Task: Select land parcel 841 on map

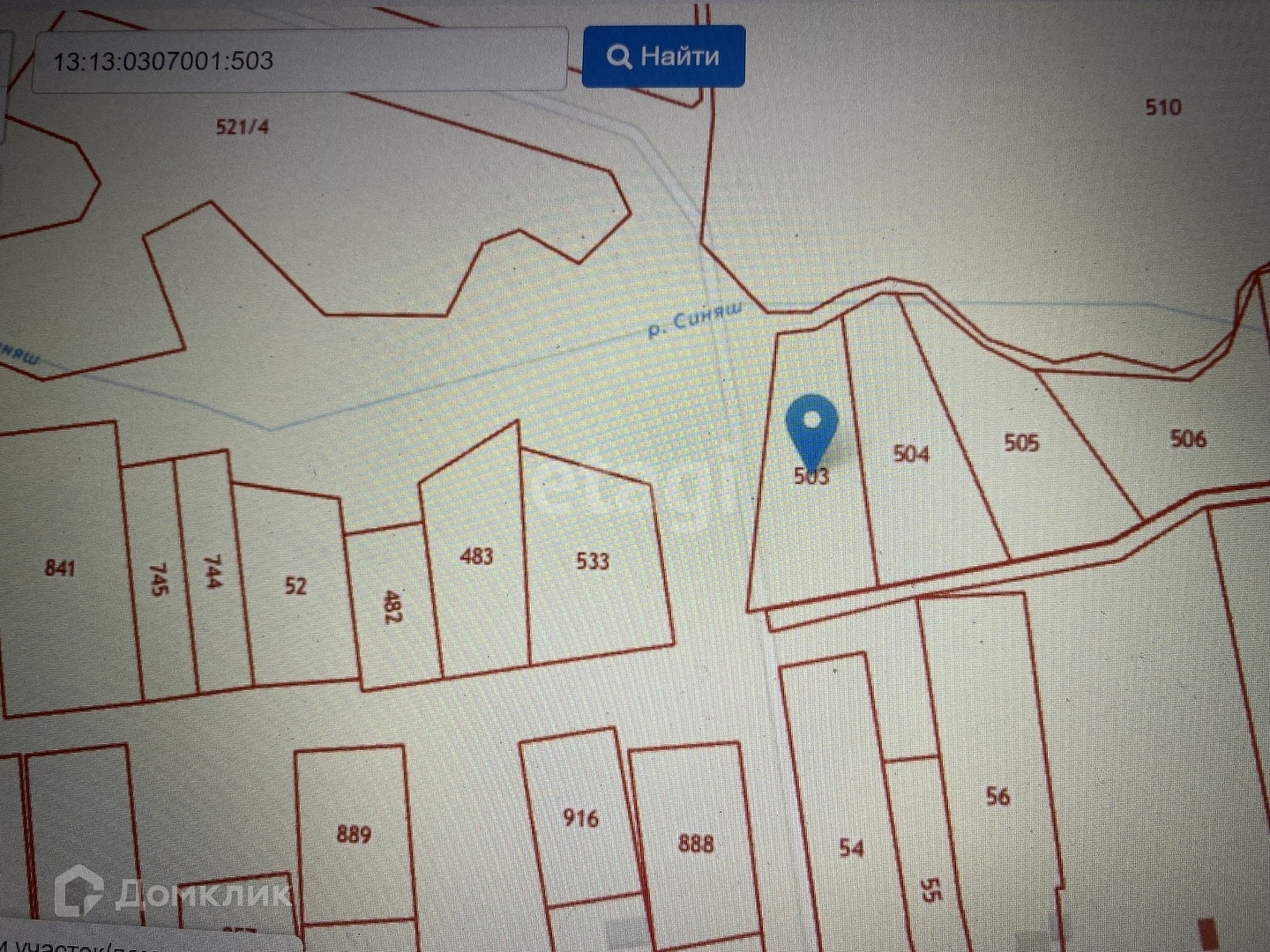Action: (x=60, y=568)
